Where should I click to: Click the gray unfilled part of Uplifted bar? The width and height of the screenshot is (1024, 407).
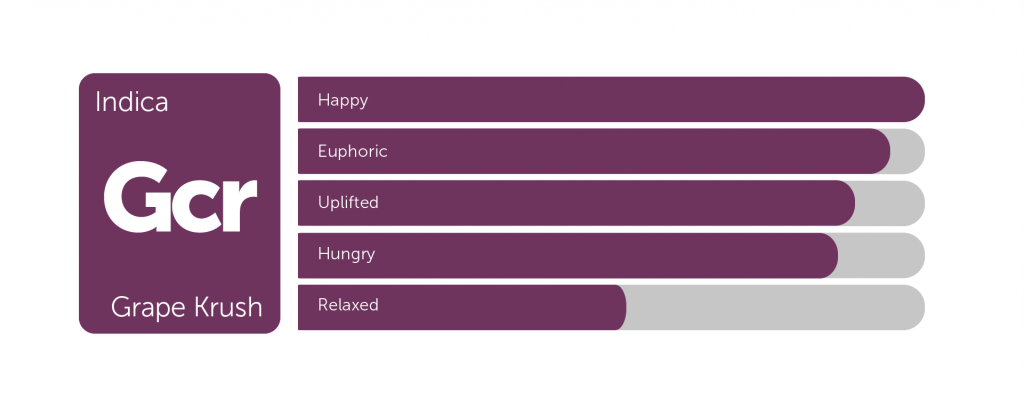point(891,203)
